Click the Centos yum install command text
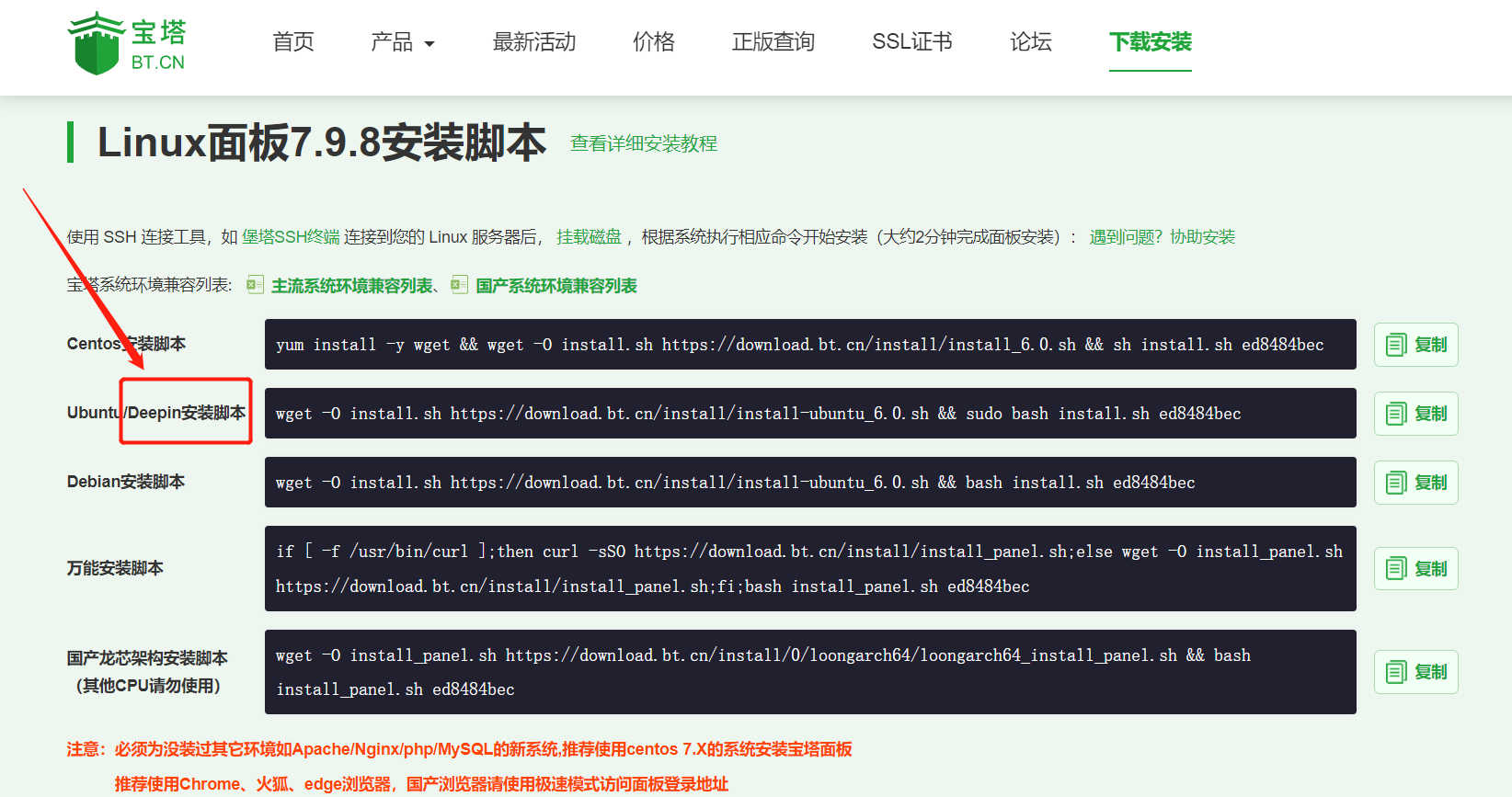 coord(799,345)
